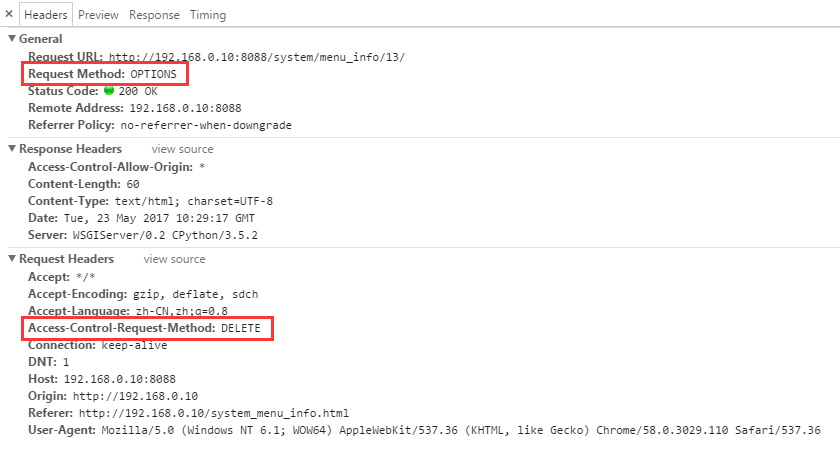This screenshot has height=449, width=840.
Task: View source of Request Headers
Action: 174,259
